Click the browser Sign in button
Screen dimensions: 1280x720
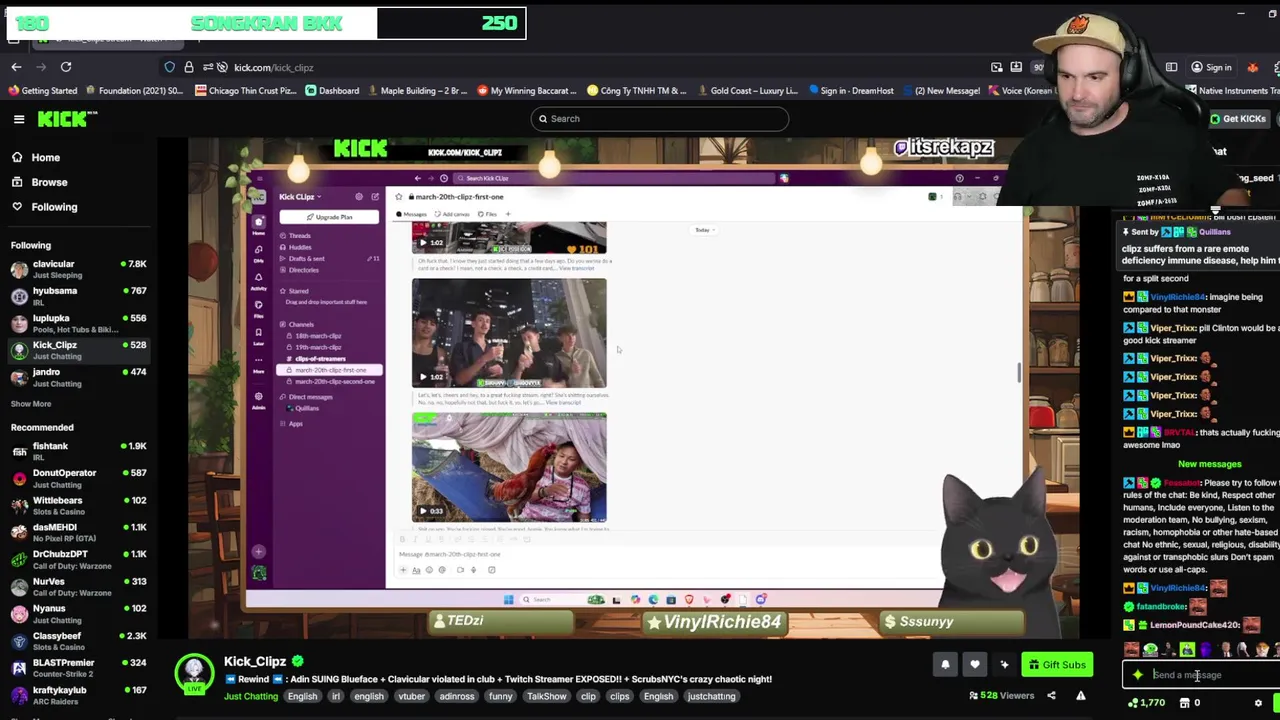[x=1211, y=67]
